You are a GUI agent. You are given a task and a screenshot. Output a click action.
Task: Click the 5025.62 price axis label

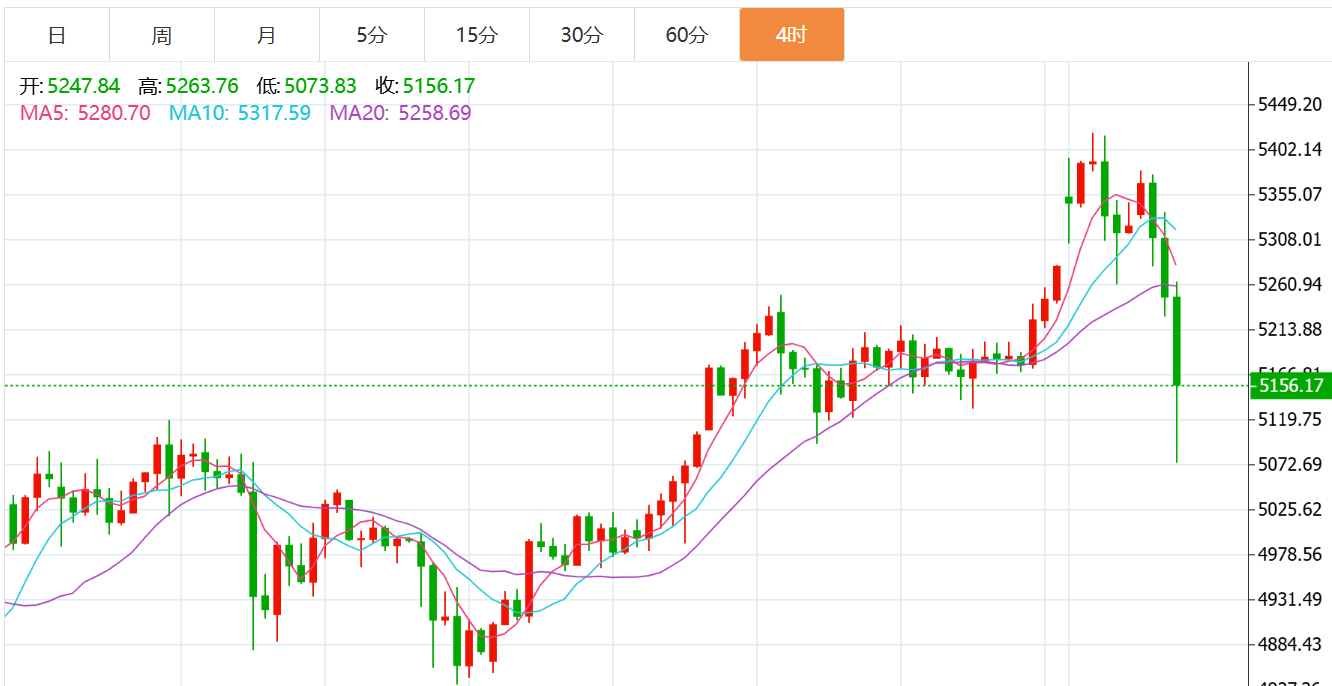tap(1290, 510)
